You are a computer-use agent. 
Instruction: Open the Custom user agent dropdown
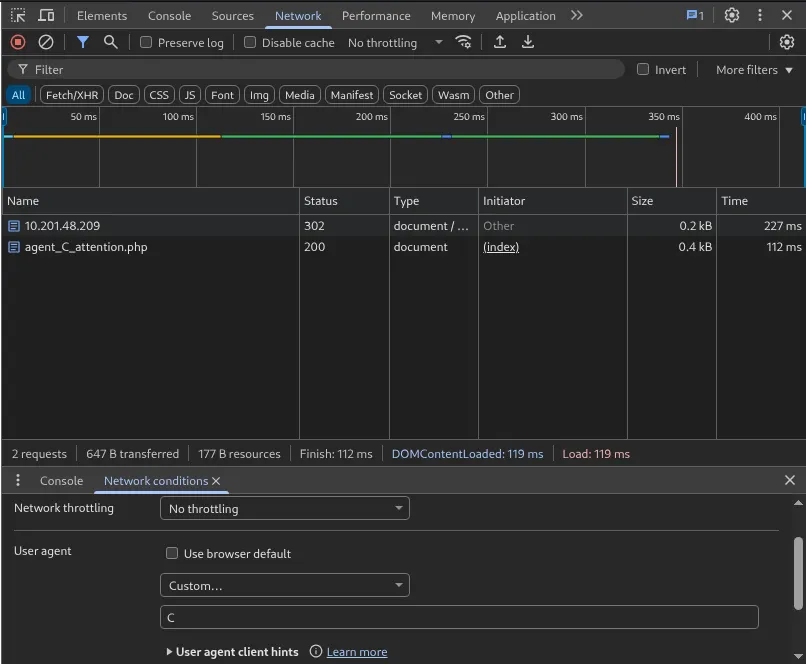tap(284, 585)
